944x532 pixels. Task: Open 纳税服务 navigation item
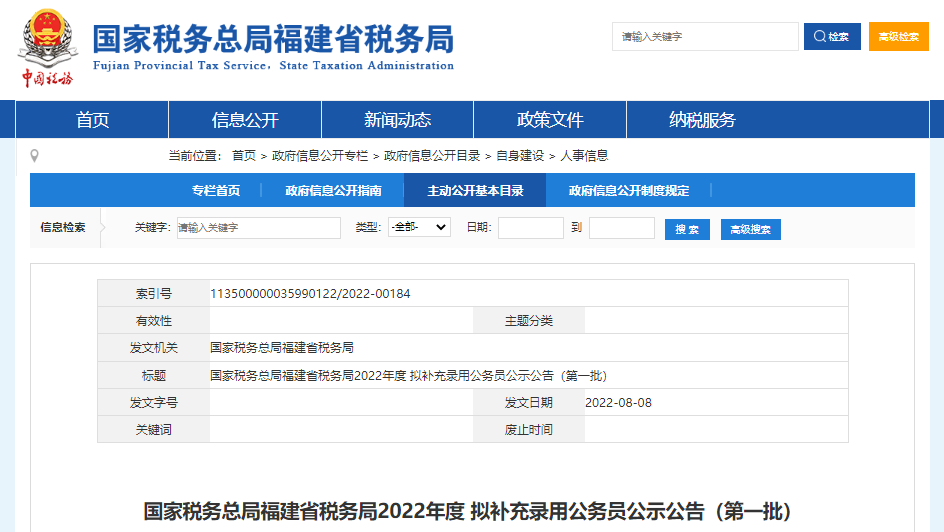click(x=703, y=120)
